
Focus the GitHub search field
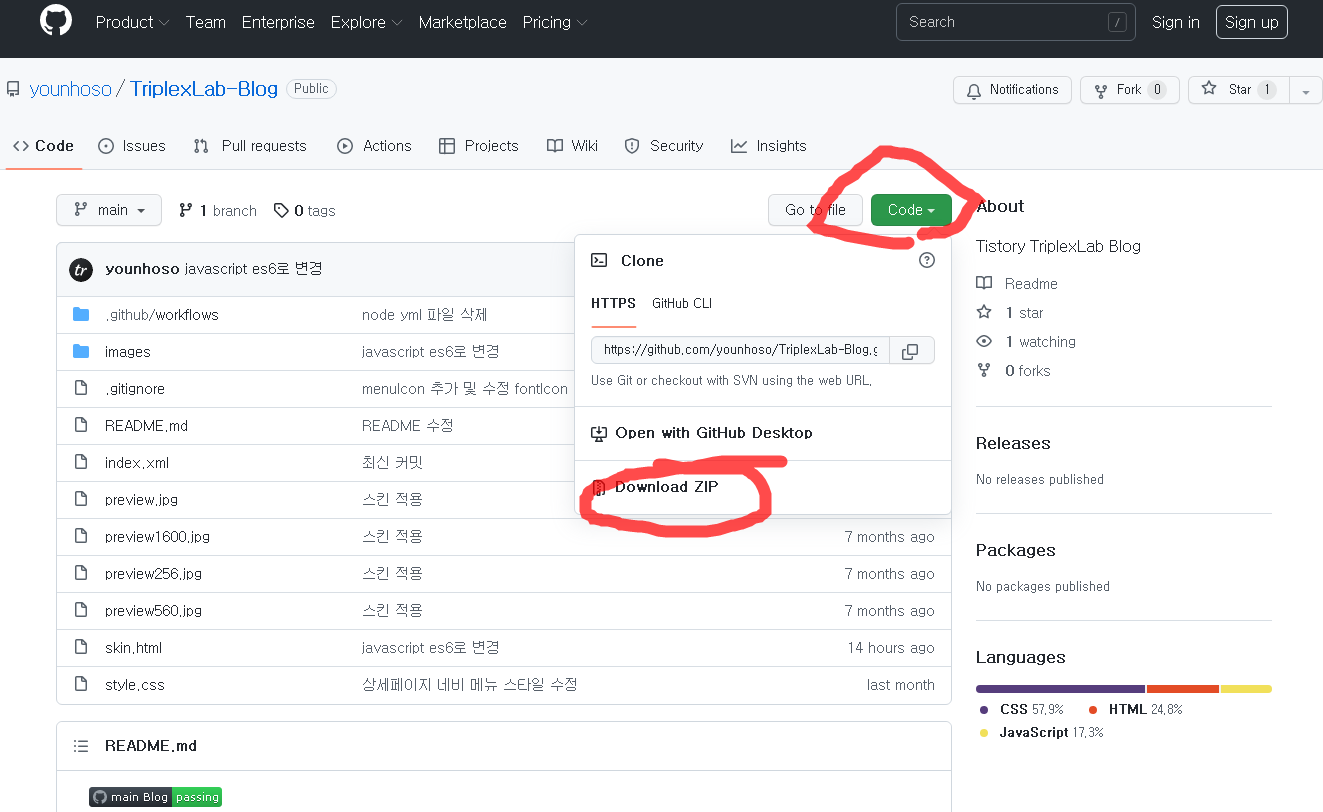coord(1016,22)
